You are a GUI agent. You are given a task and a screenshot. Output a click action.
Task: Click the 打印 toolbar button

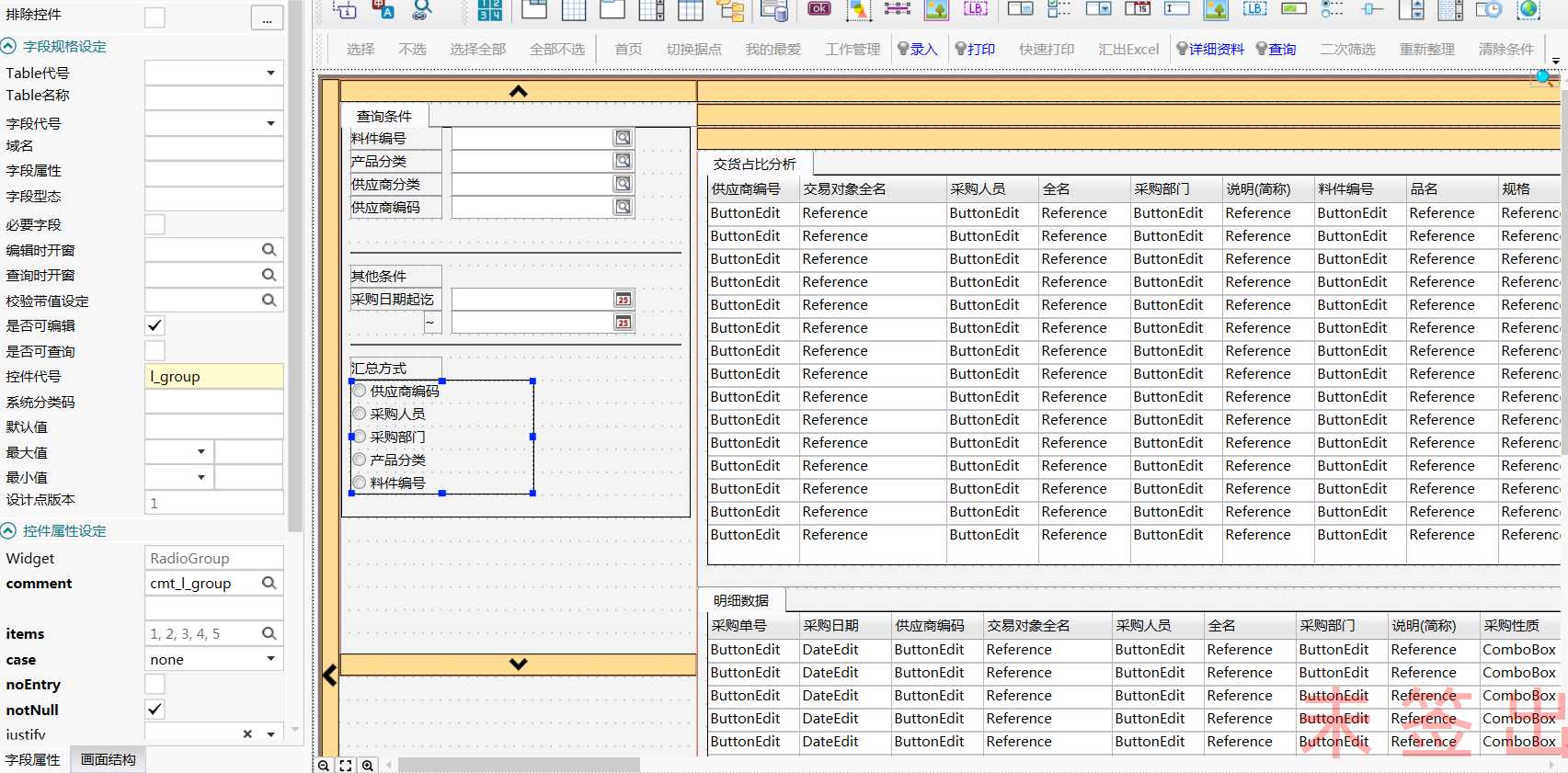(x=975, y=49)
